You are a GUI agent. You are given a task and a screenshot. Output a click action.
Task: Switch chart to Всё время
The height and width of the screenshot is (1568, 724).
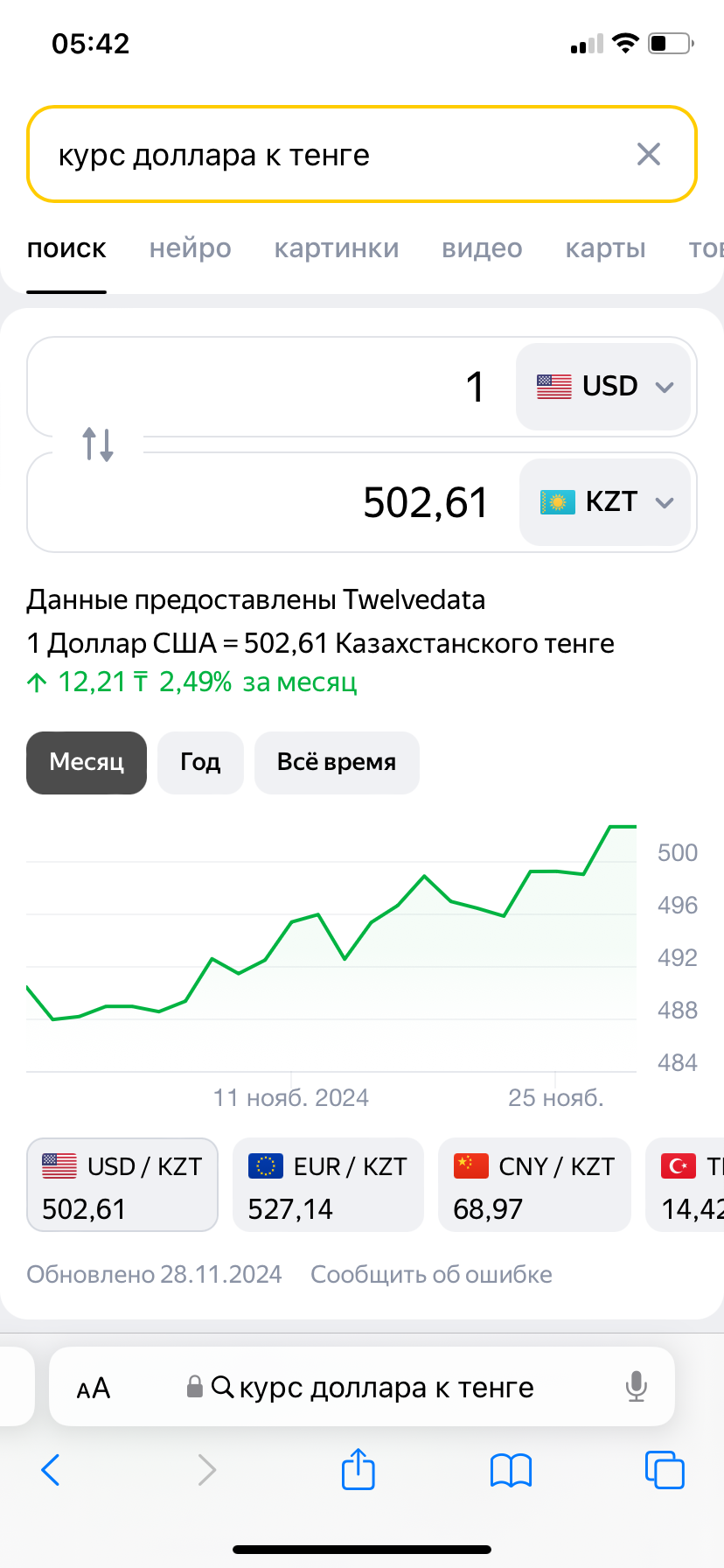pyautogui.click(x=337, y=762)
